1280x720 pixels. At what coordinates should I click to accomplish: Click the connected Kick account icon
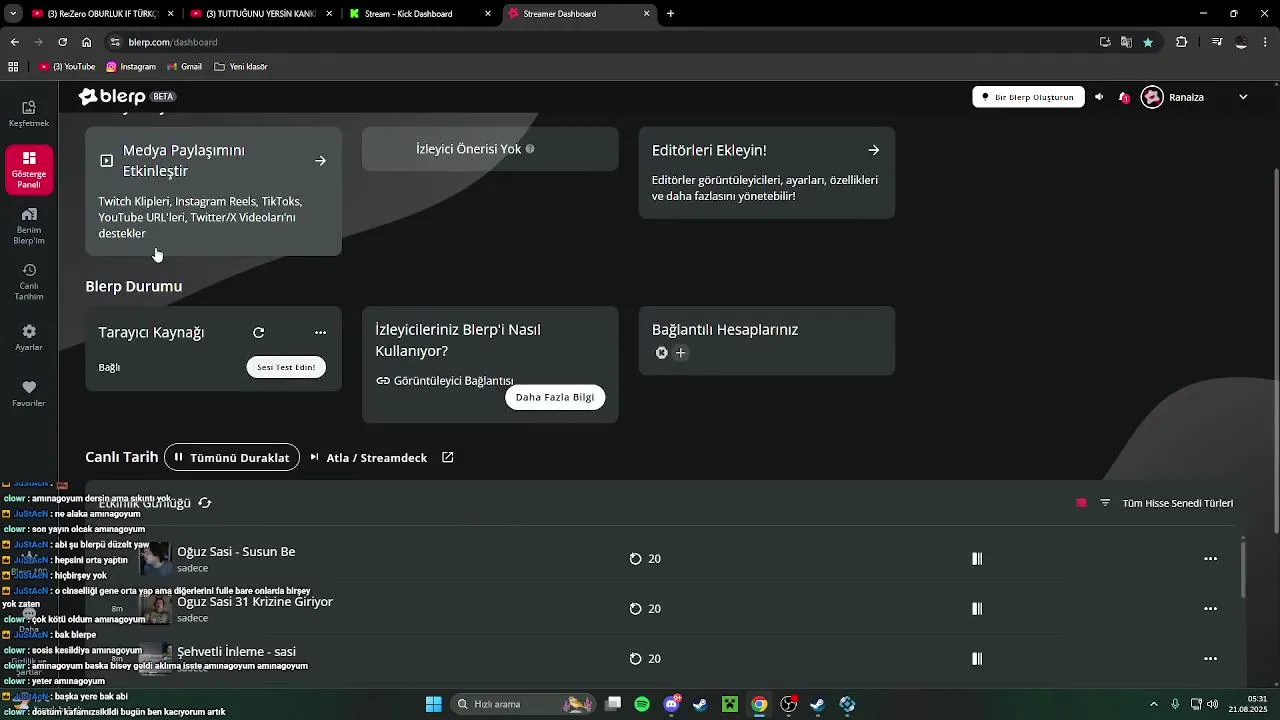[661, 353]
